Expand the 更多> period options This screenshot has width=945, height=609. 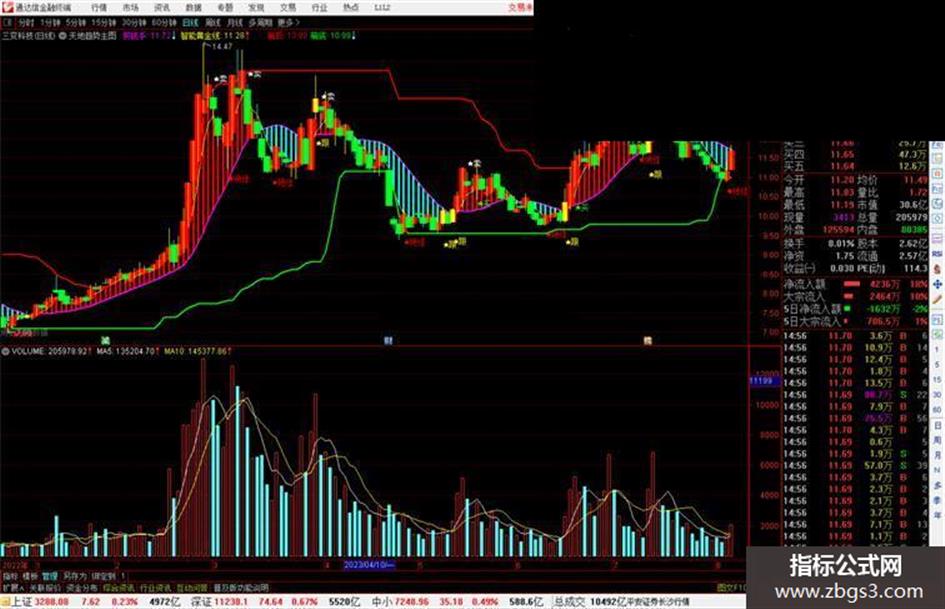(288, 23)
